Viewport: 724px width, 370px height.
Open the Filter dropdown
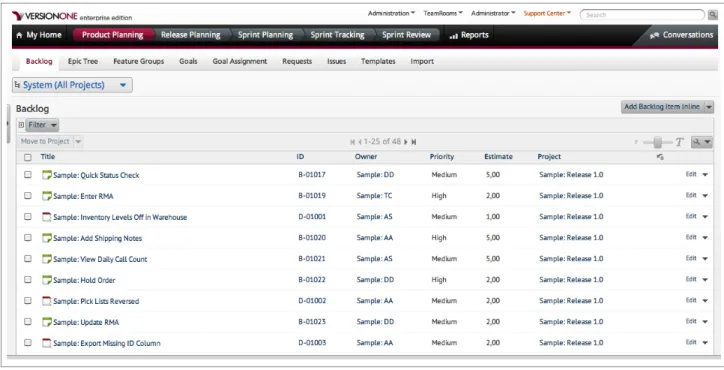point(42,125)
